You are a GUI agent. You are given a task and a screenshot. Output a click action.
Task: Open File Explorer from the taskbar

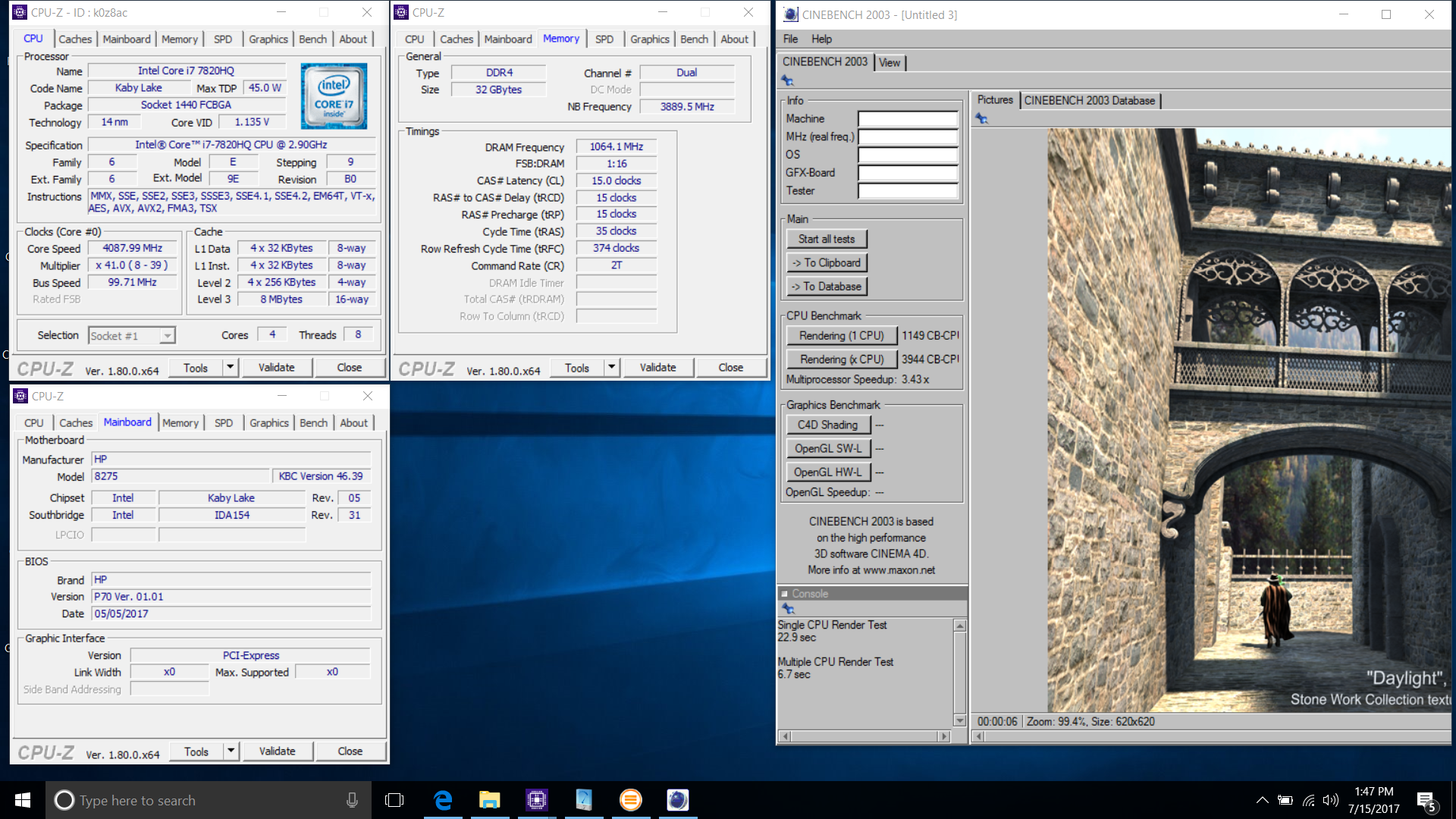(x=490, y=800)
